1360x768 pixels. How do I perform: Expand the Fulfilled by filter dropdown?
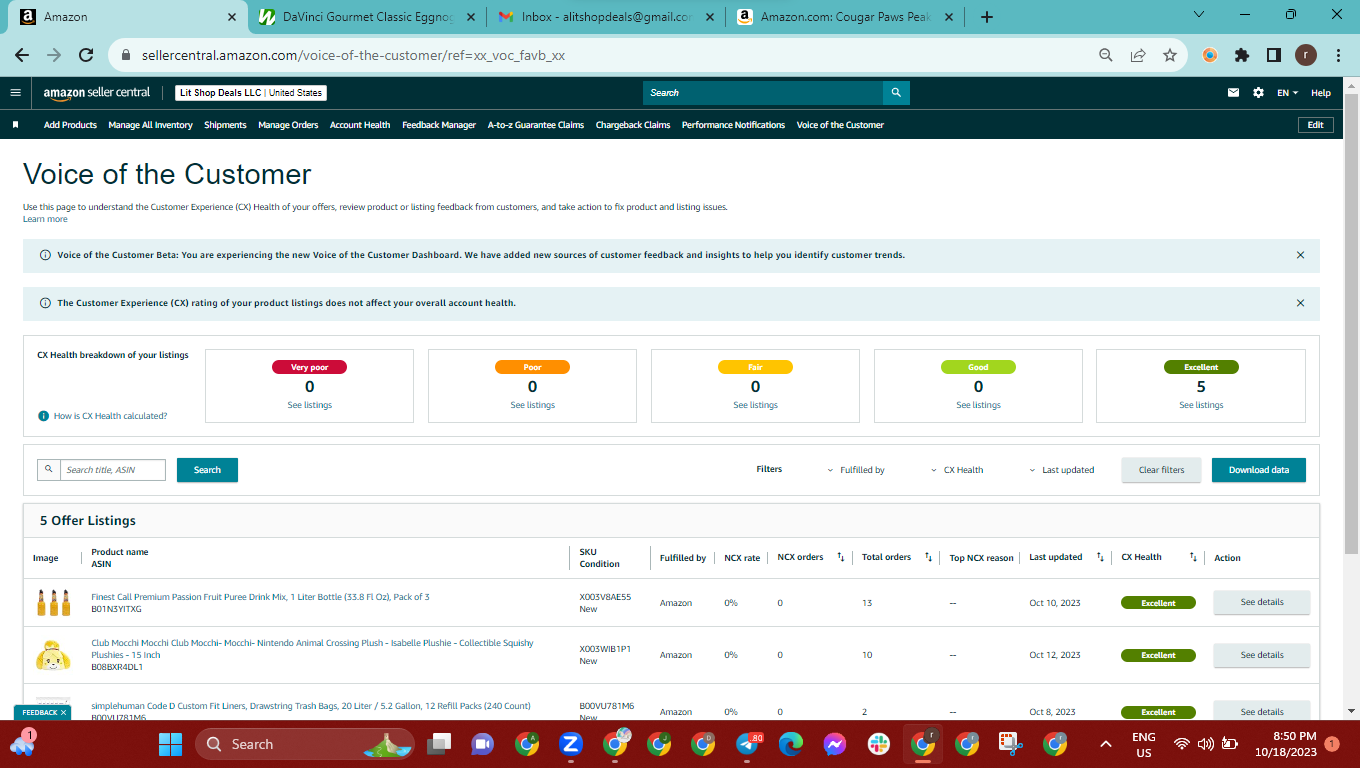point(856,470)
